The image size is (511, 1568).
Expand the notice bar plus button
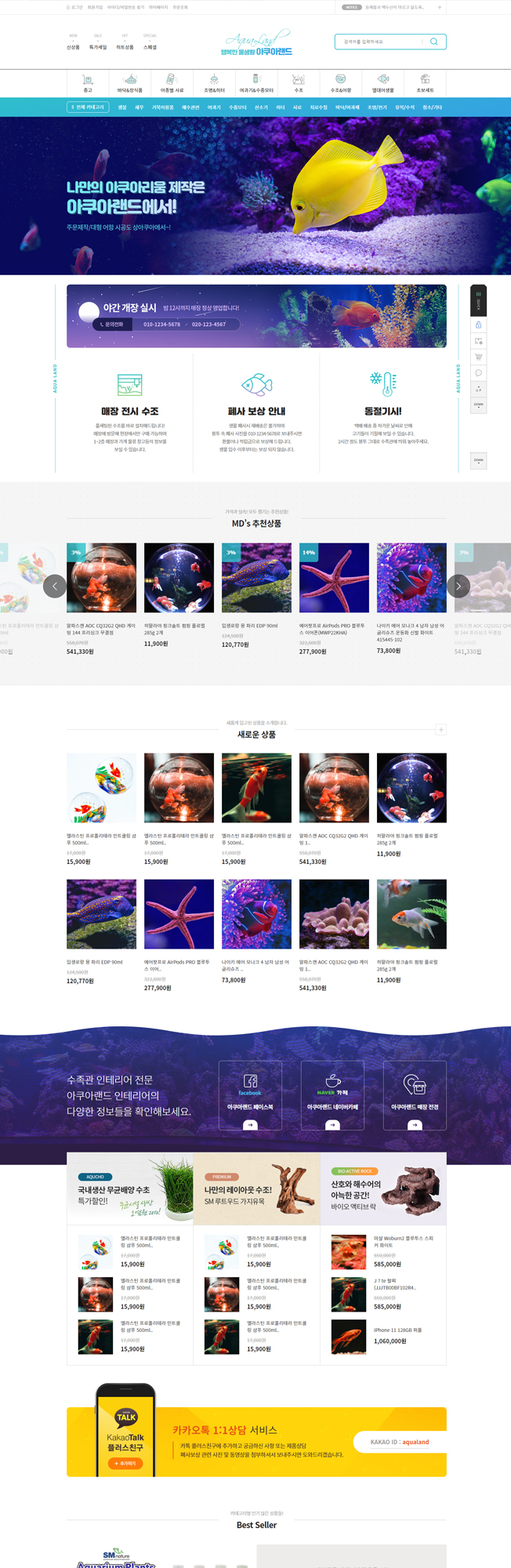pyautogui.click(x=439, y=7)
